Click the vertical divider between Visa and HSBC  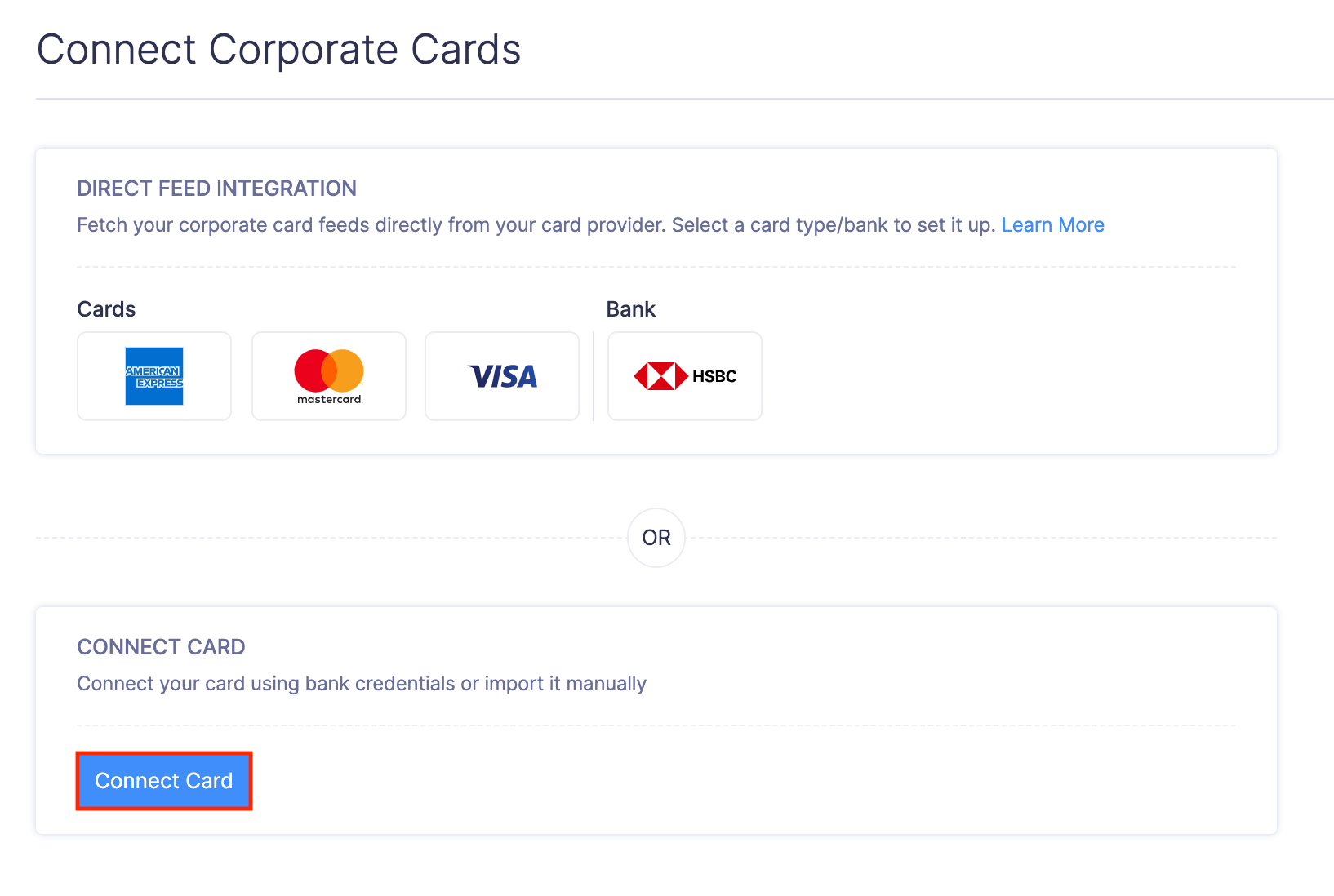(594, 376)
